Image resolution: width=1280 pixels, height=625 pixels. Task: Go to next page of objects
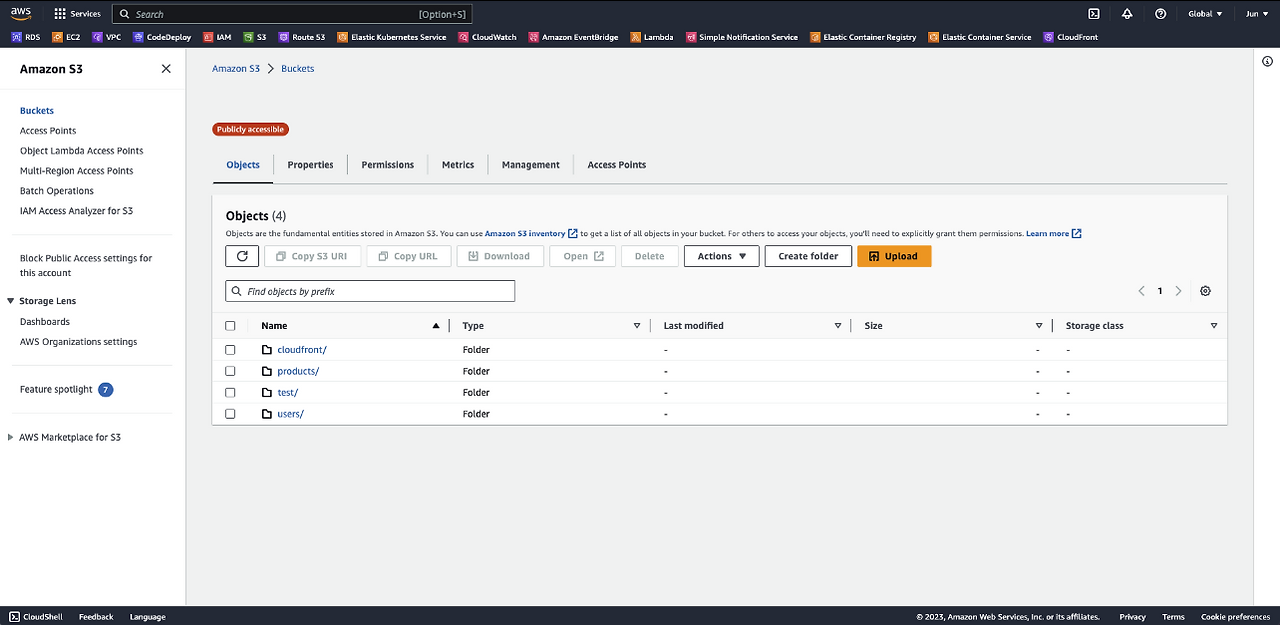(1179, 291)
